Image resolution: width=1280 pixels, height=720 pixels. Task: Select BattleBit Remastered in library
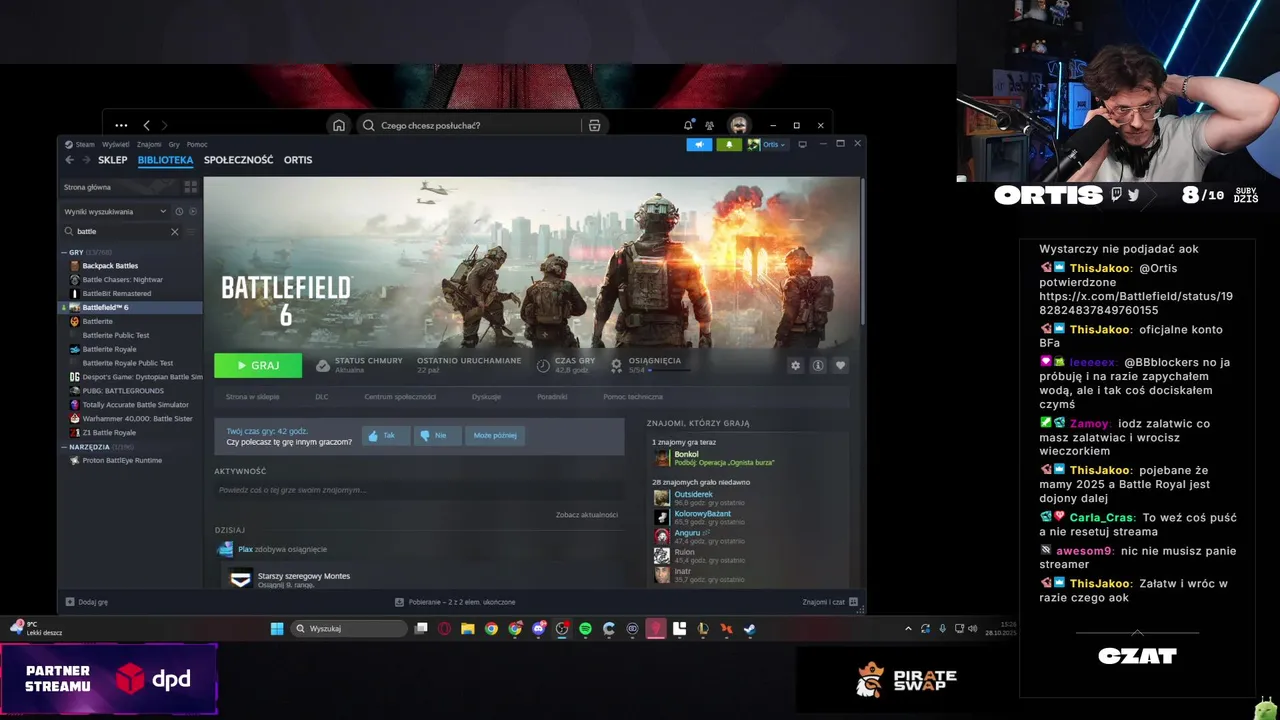(117, 294)
